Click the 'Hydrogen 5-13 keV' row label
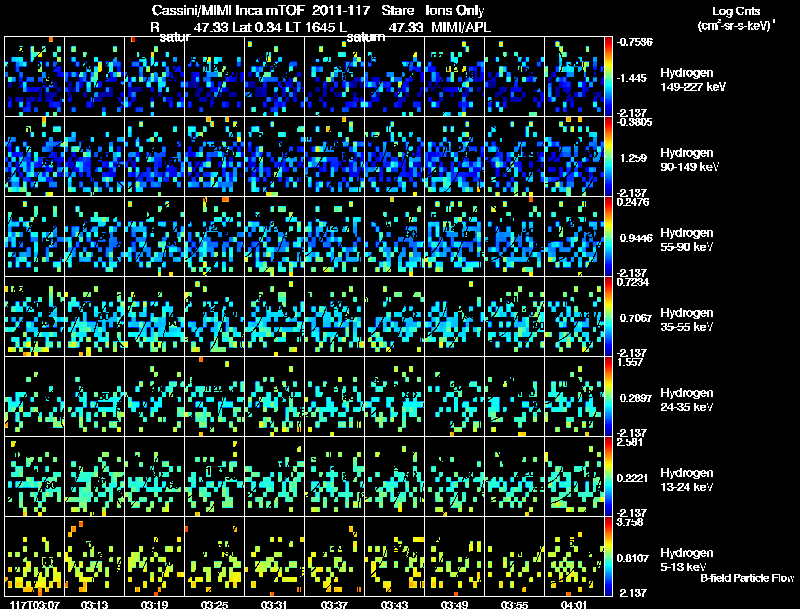Image resolution: width=800 pixels, height=609 pixels. (x=687, y=560)
